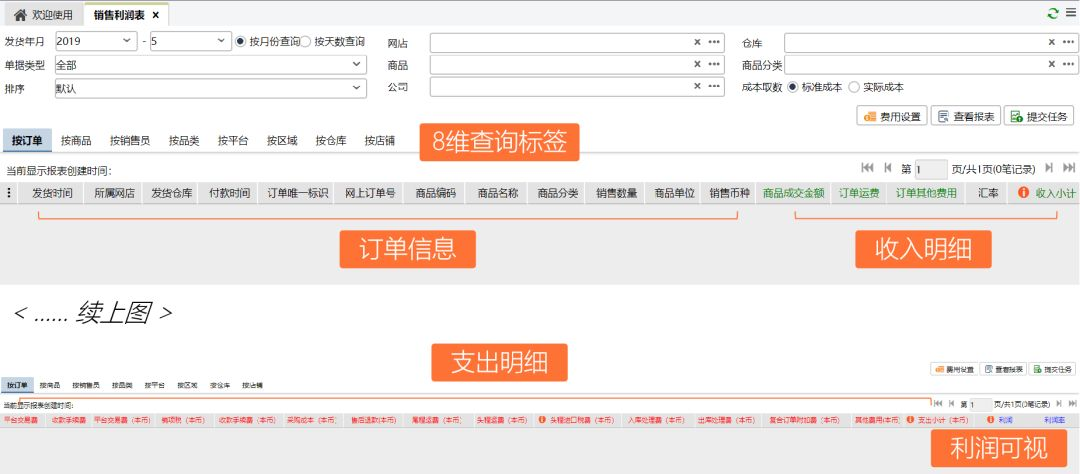1080x474 pixels.
Task: Switch to the 欢迎使用 tab
Action: click(44, 15)
